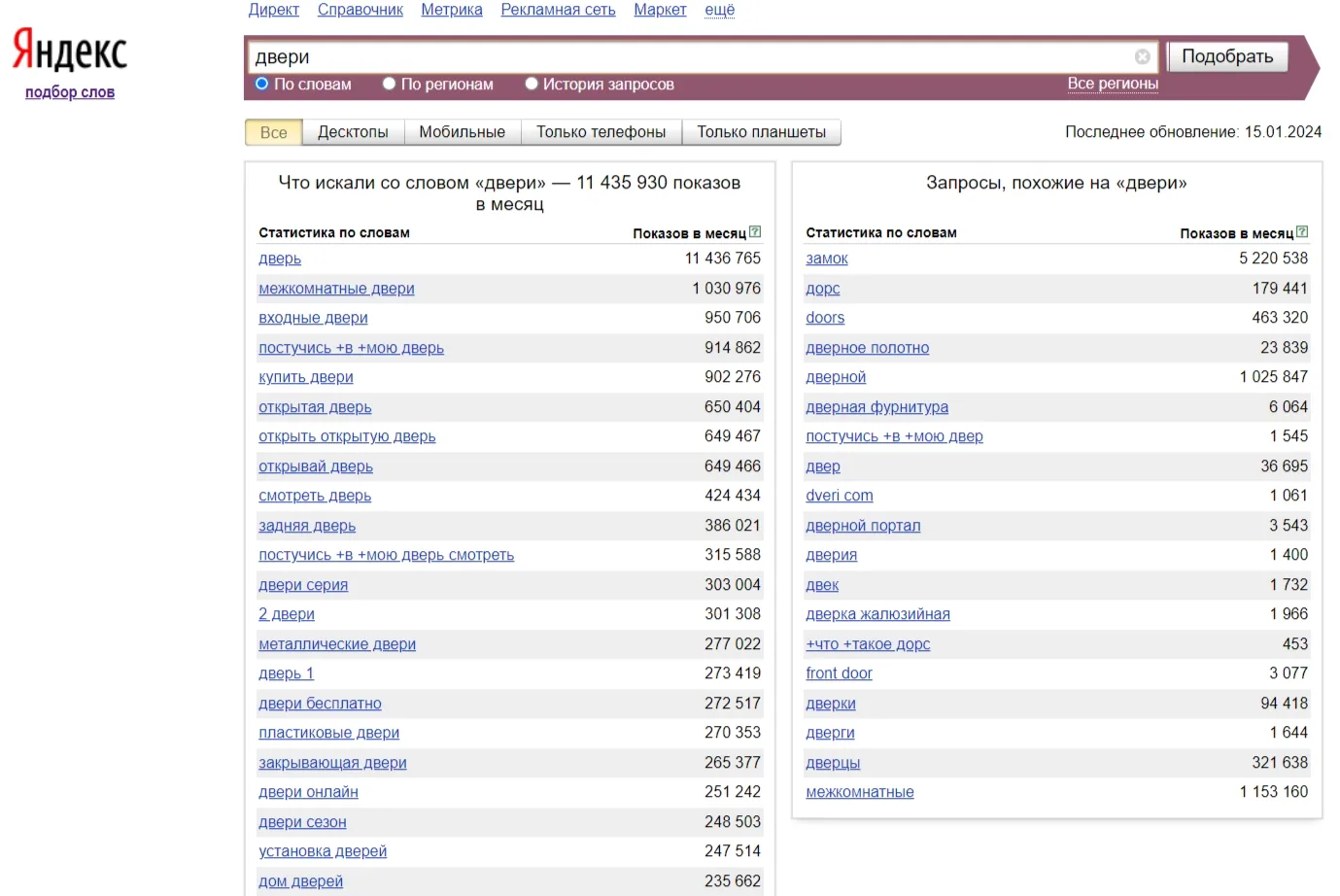Open the 'открыть открытую дверь' link

(x=347, y=436)
